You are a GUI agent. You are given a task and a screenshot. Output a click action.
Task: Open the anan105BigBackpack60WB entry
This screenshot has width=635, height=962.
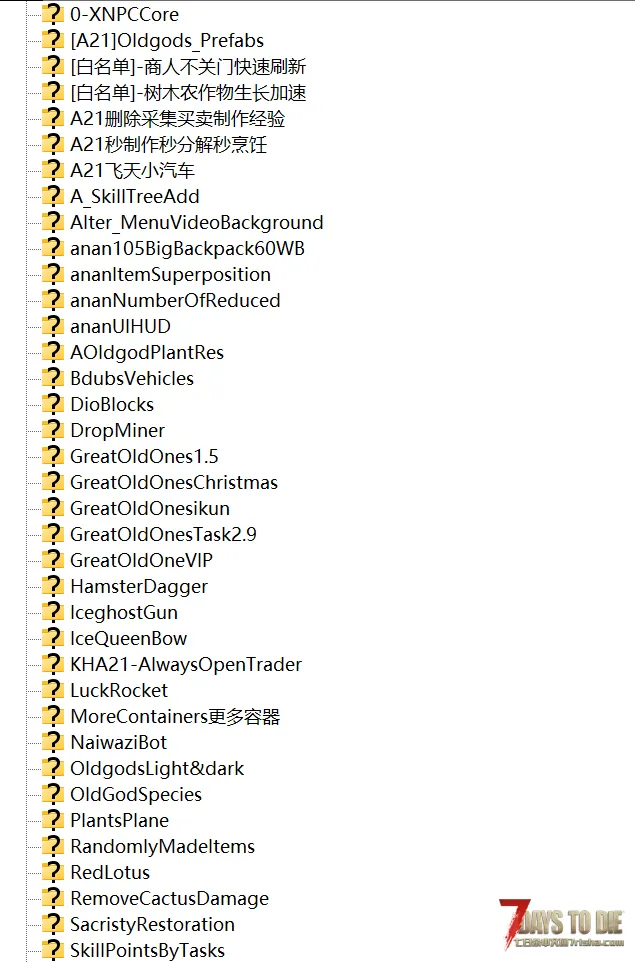187,248
